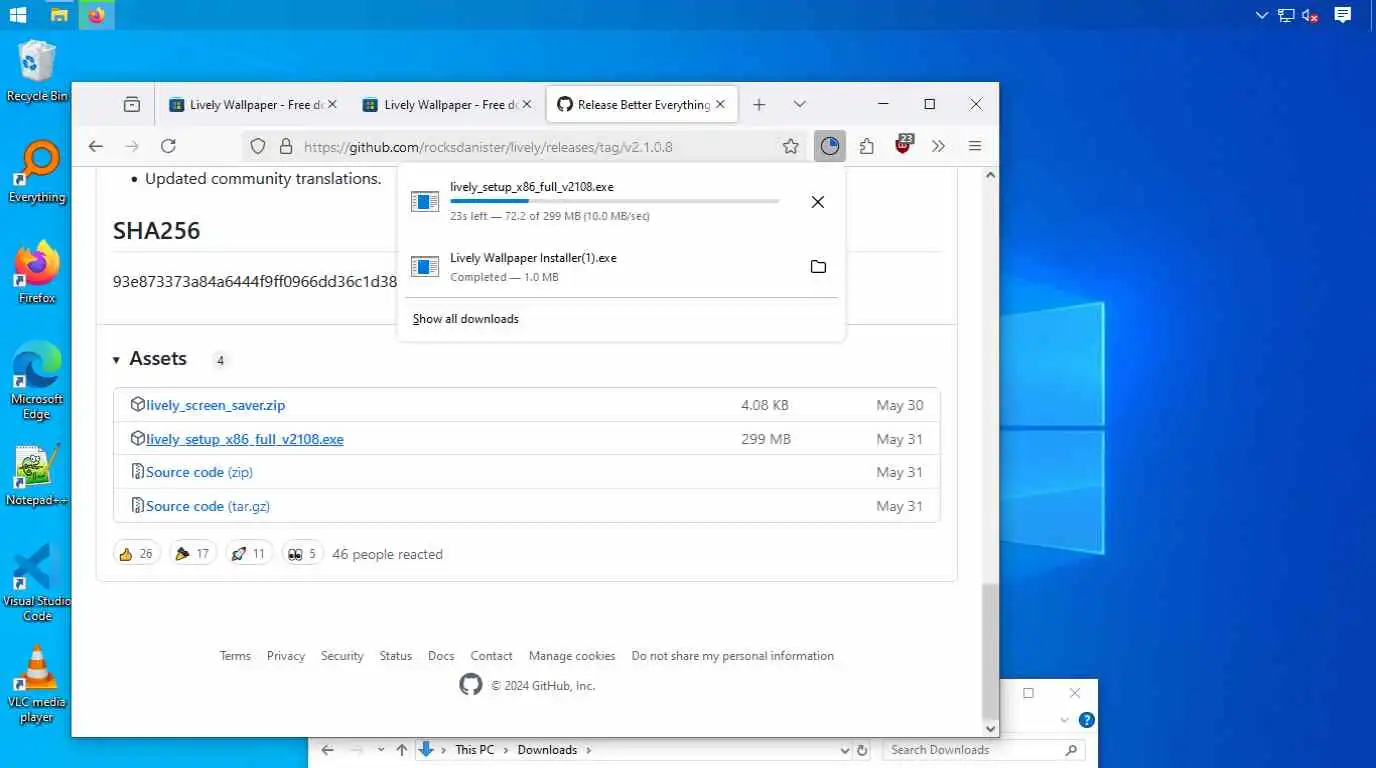Open the uBlock Origin extension icon

point(904,145)
